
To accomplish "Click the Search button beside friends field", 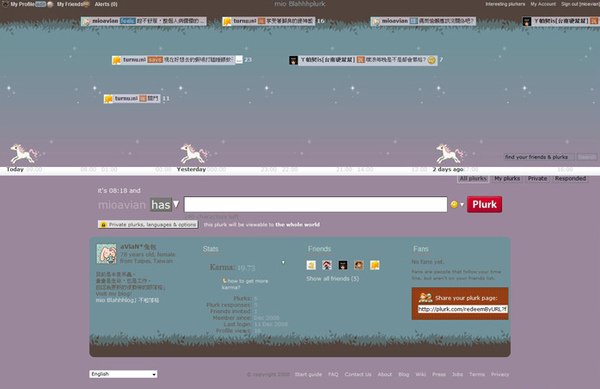I will (587, 157).
